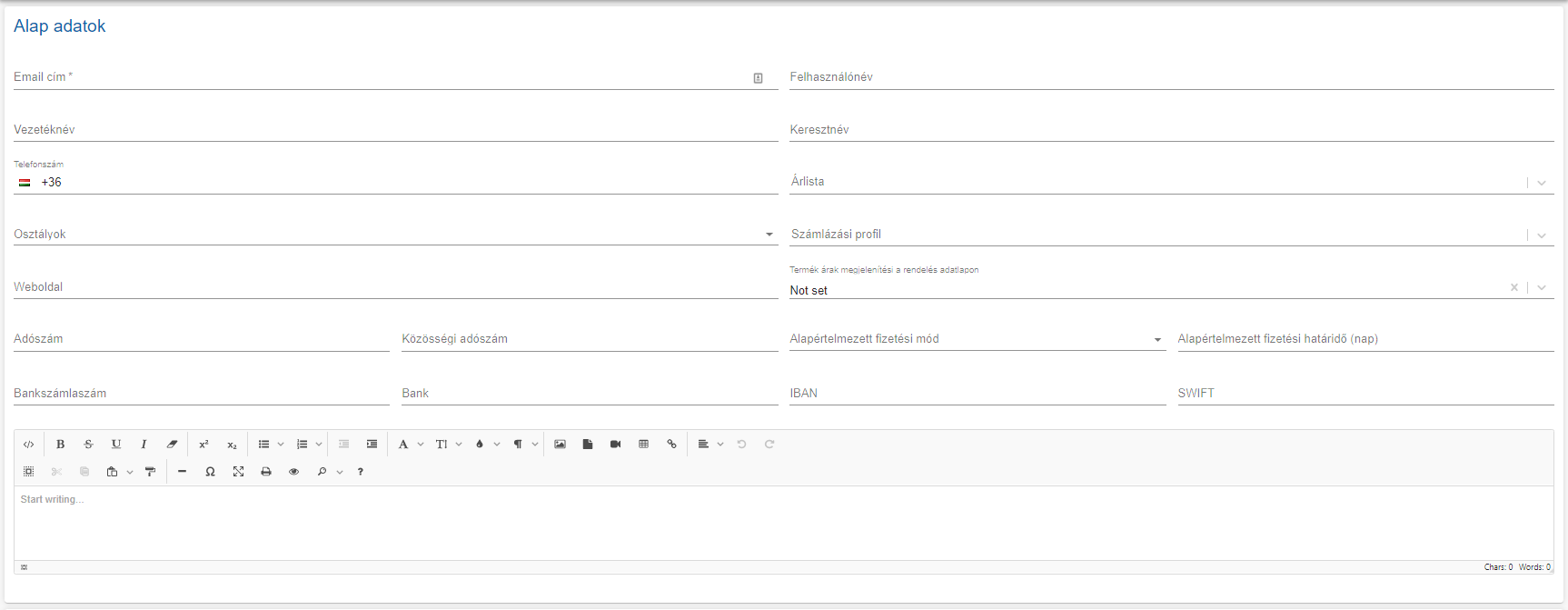The image size is (1568, 610).
Task: Insert special character (Omega) symbol
Action: pos(210,472)
